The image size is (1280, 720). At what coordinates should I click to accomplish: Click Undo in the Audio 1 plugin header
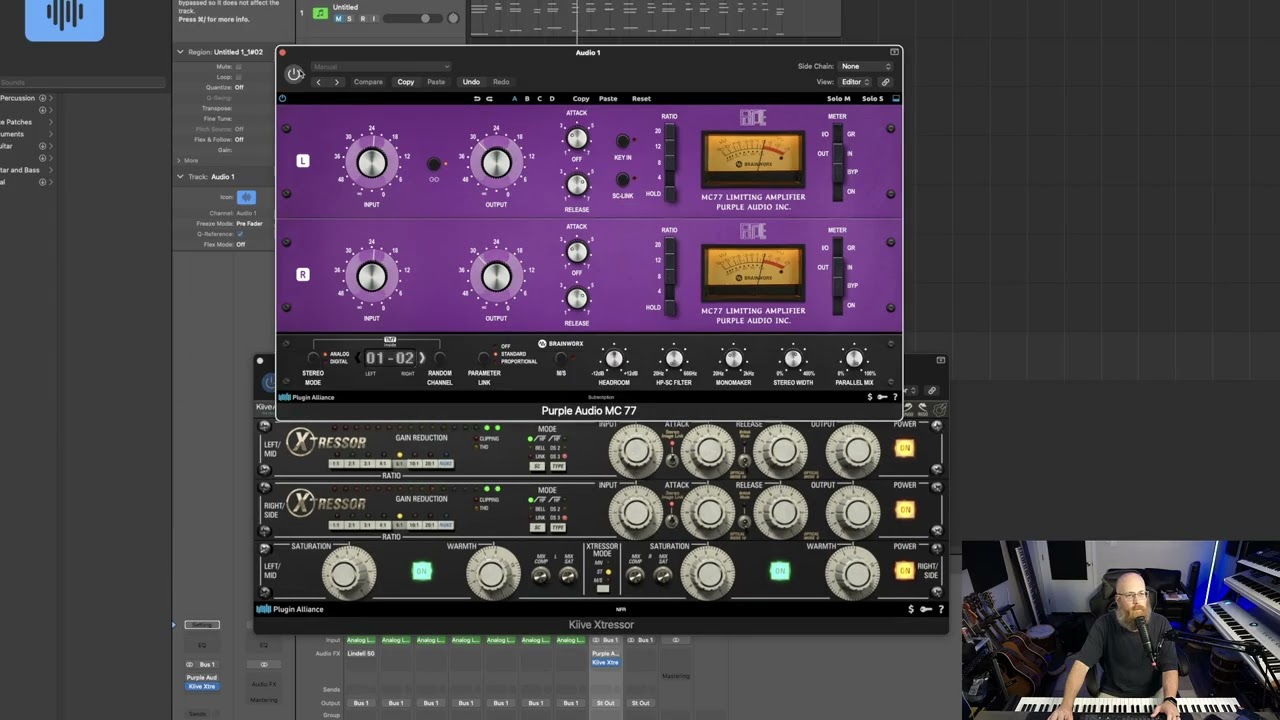click(x=471, y=82)
